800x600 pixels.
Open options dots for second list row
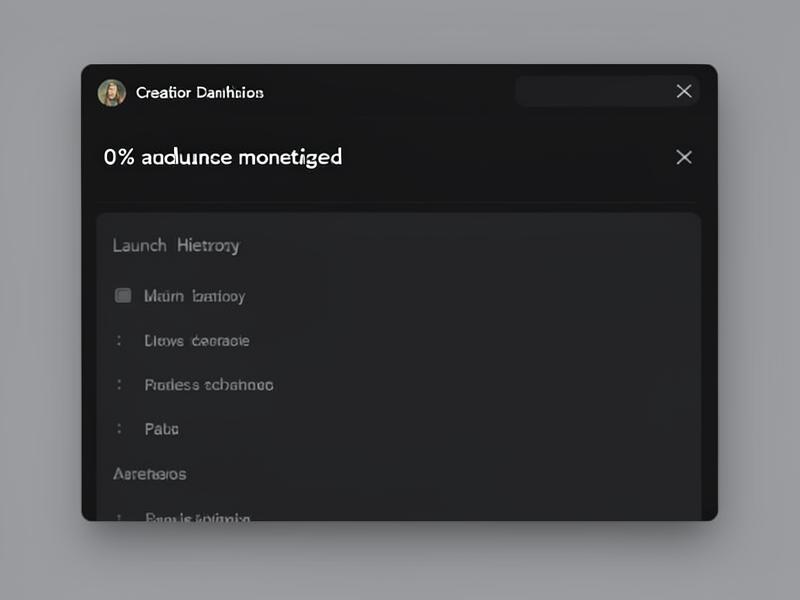click(119, 340)
